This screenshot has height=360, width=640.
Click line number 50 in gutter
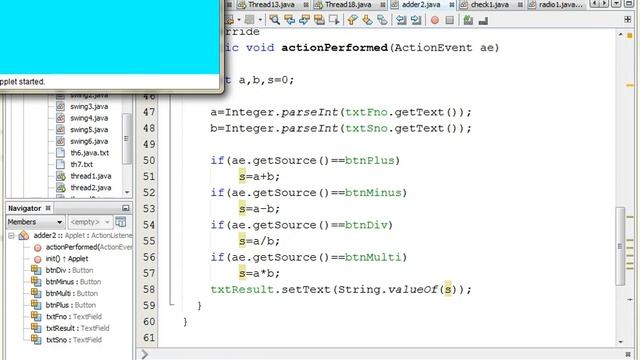click(x=149, y=160)
